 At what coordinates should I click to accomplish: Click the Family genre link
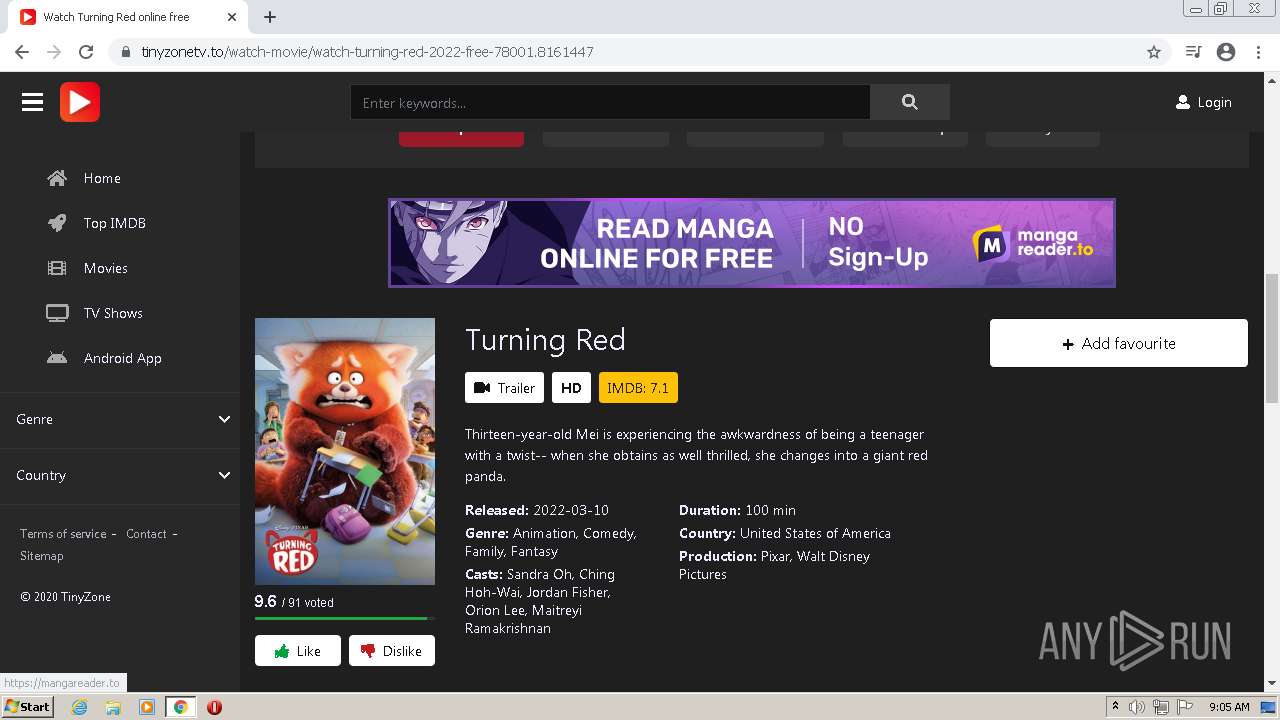[484, 551]
